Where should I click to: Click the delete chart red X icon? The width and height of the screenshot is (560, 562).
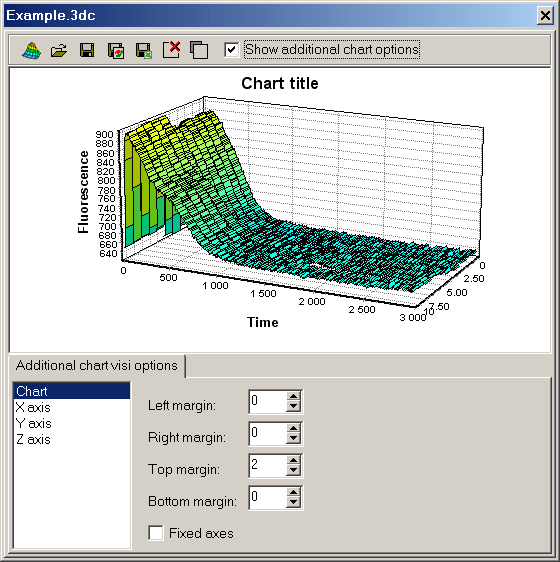point(171,49)
